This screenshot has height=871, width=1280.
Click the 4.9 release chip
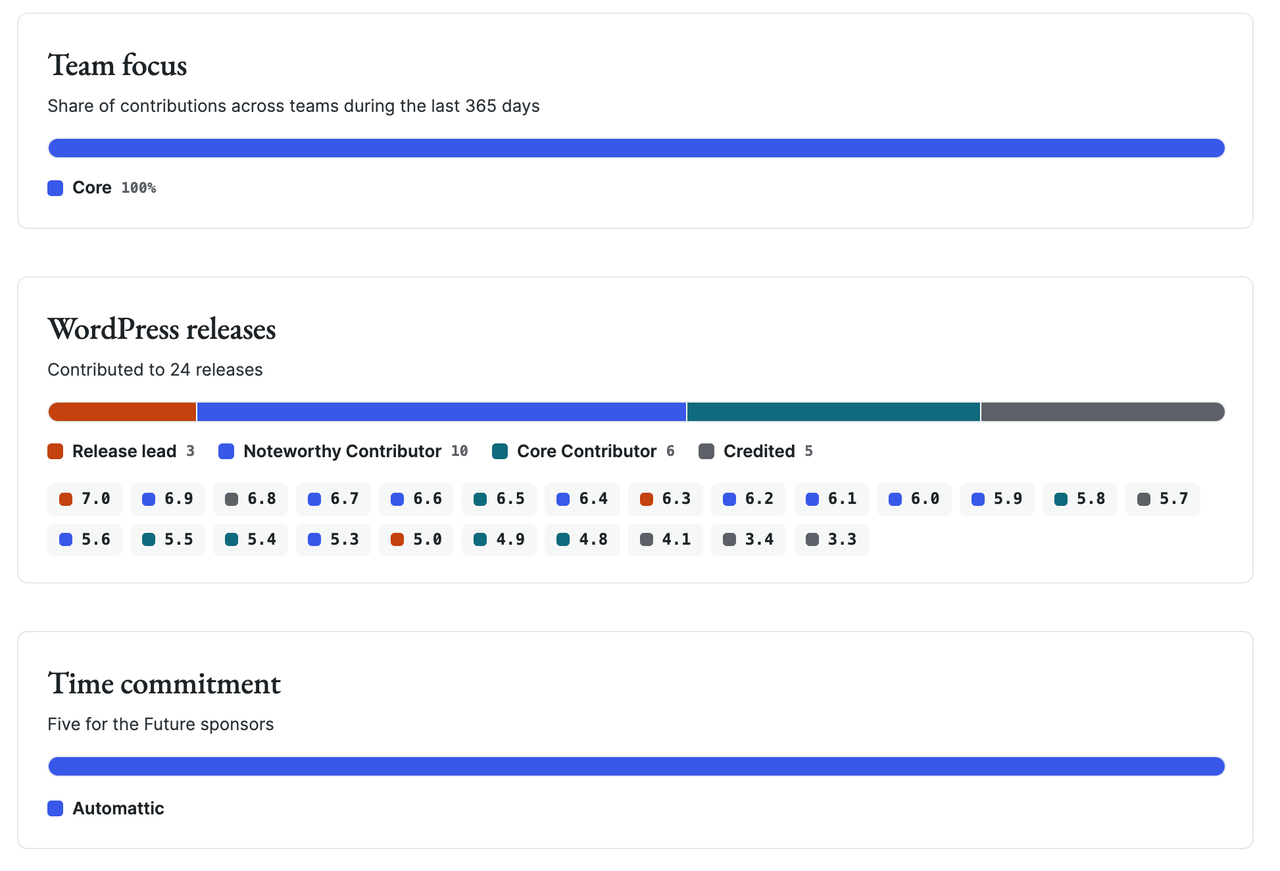pos(499,539)
